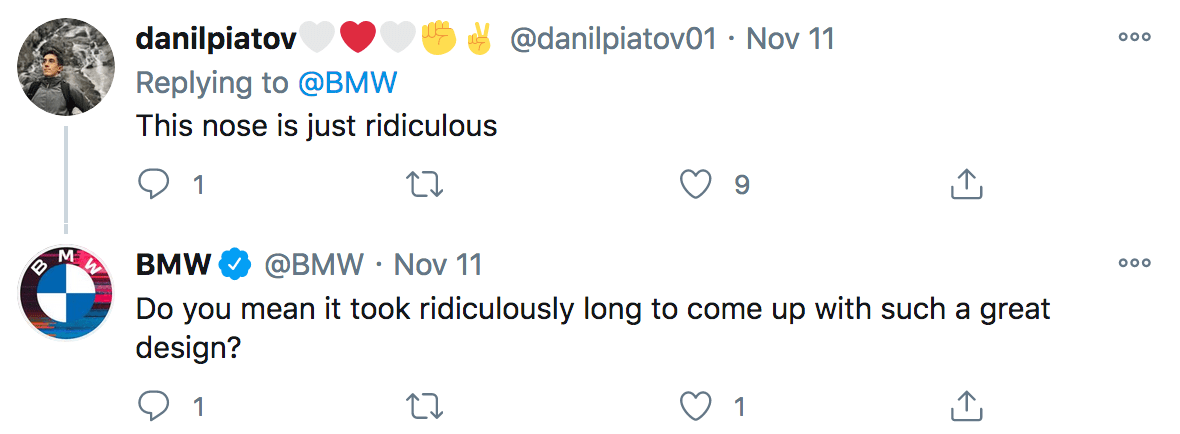Share danilpiatov's tweet
The height and width of the screenshot is (434, 1180).
[x=964, y=184]
